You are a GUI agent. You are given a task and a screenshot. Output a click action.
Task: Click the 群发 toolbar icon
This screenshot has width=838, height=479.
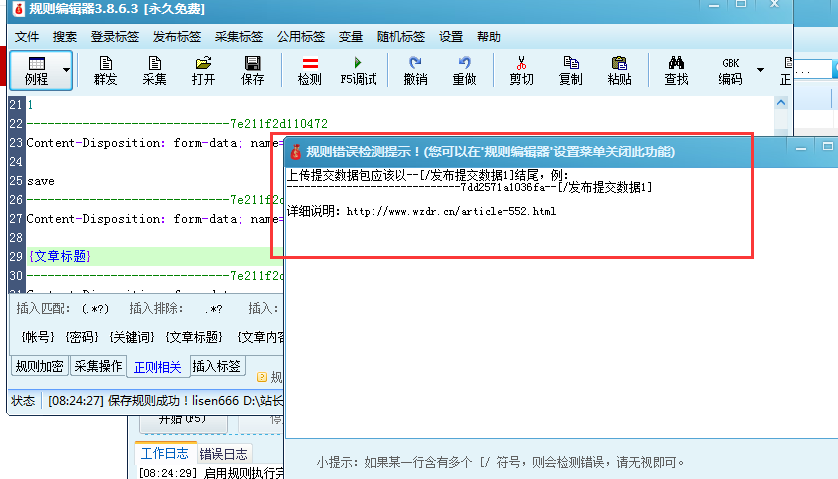click(x=105, y=70)
